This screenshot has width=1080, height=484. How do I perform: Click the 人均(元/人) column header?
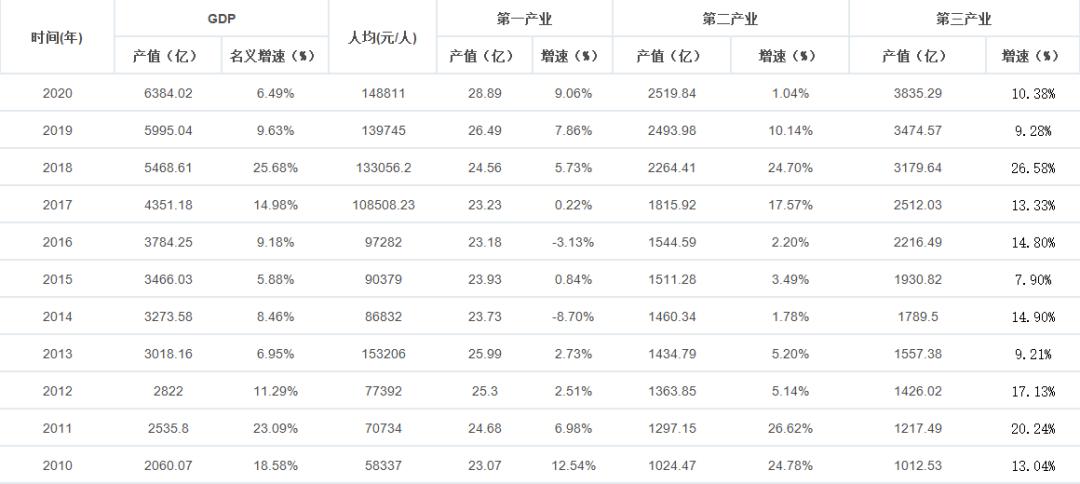tap(382, 37)
